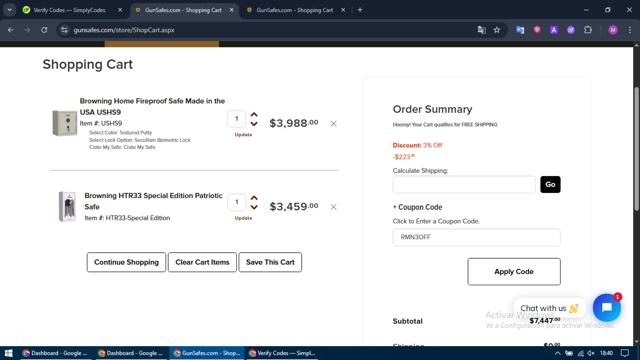Image resolution: width=640 pixels, height=360 pixels.
Task: Click Save This Cart button
Action: [x=270, y=262]
